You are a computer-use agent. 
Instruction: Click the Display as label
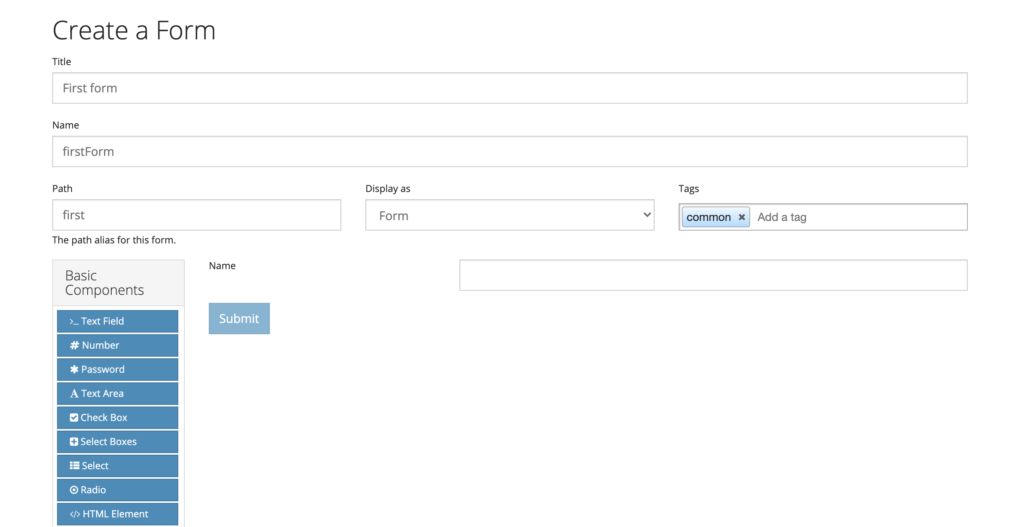click(388, 189)
